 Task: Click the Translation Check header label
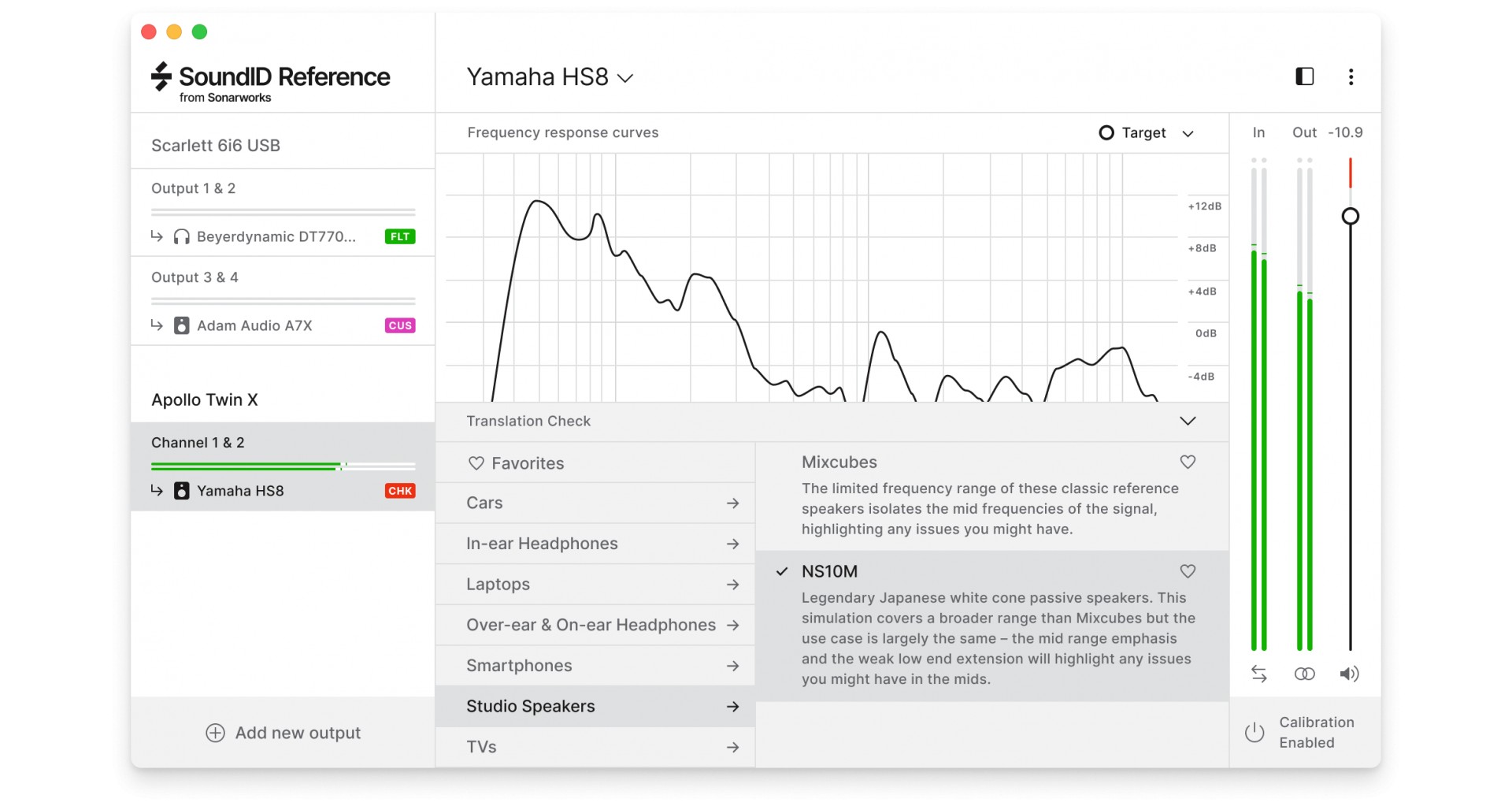pos(528,421)
